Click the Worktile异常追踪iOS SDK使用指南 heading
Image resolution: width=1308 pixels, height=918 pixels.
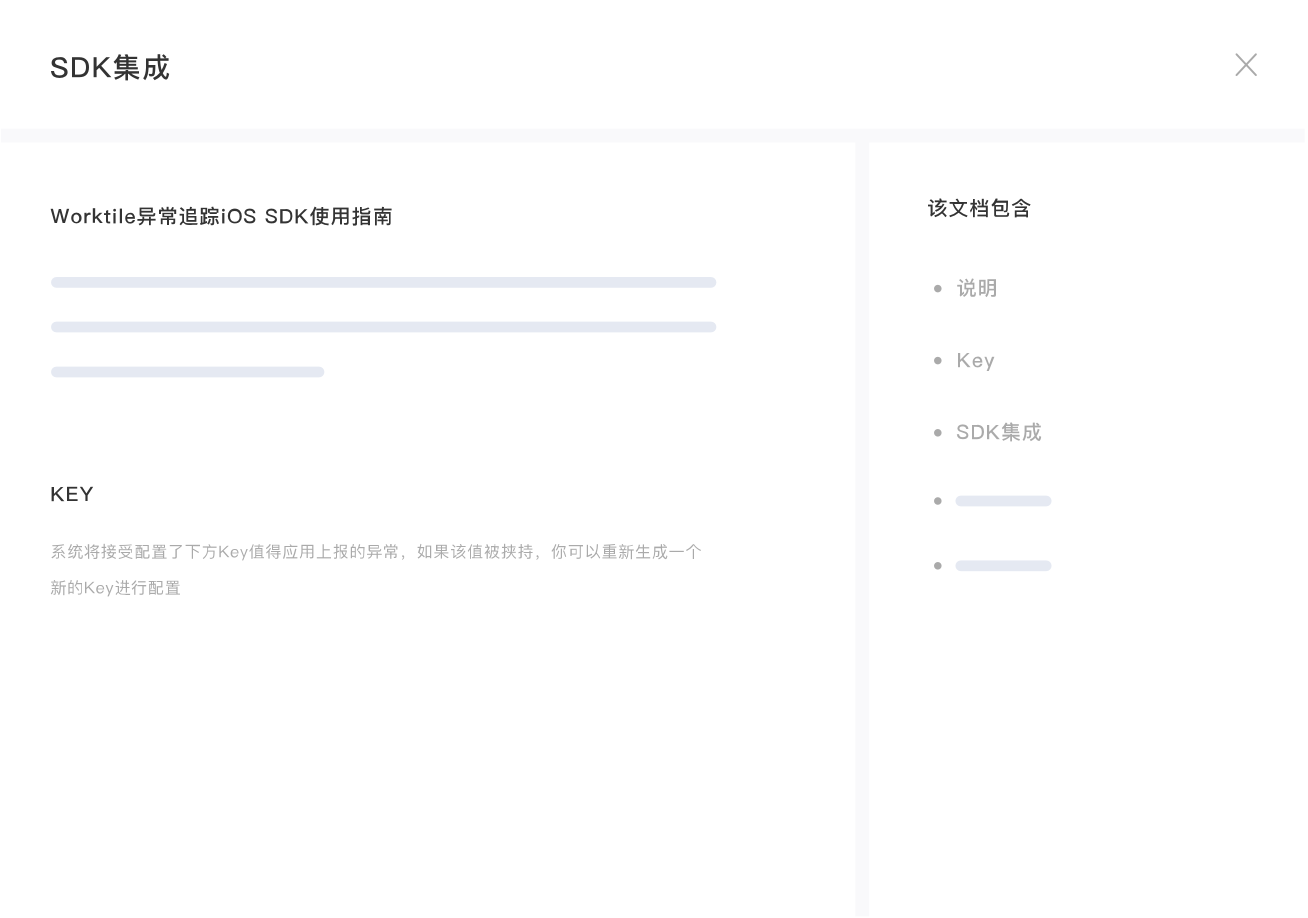(x=221, y=216)
